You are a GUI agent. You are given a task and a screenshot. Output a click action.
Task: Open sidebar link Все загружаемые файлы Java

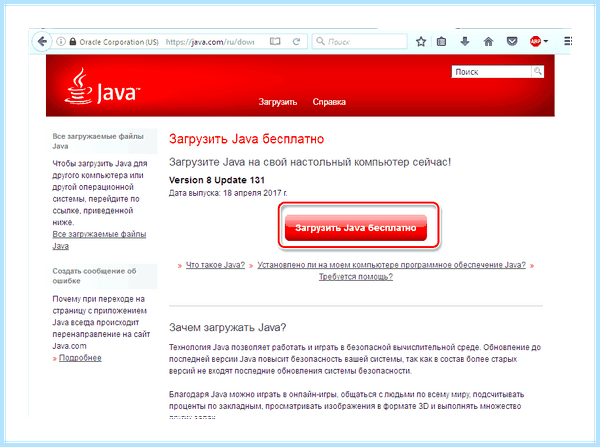[x=99, y=240]
